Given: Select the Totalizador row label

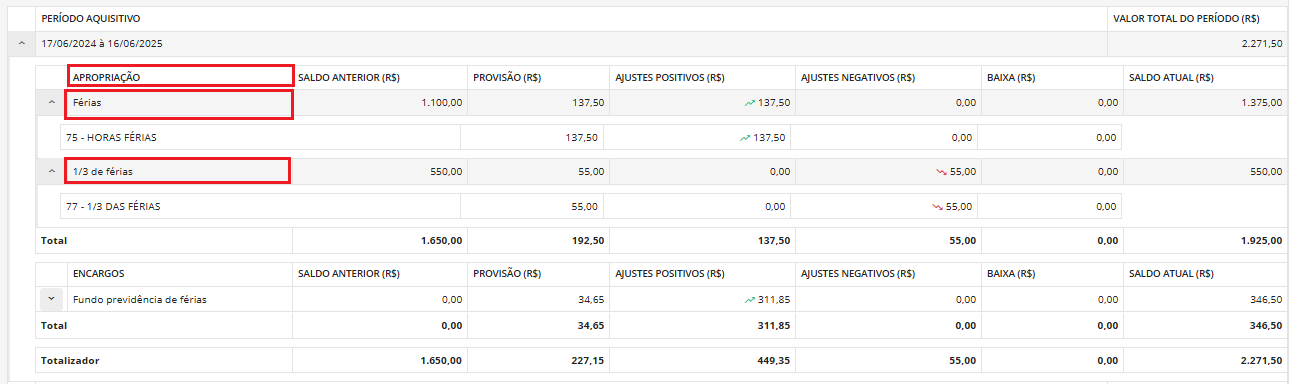Looking at the screenshot, I should [70, 360].
